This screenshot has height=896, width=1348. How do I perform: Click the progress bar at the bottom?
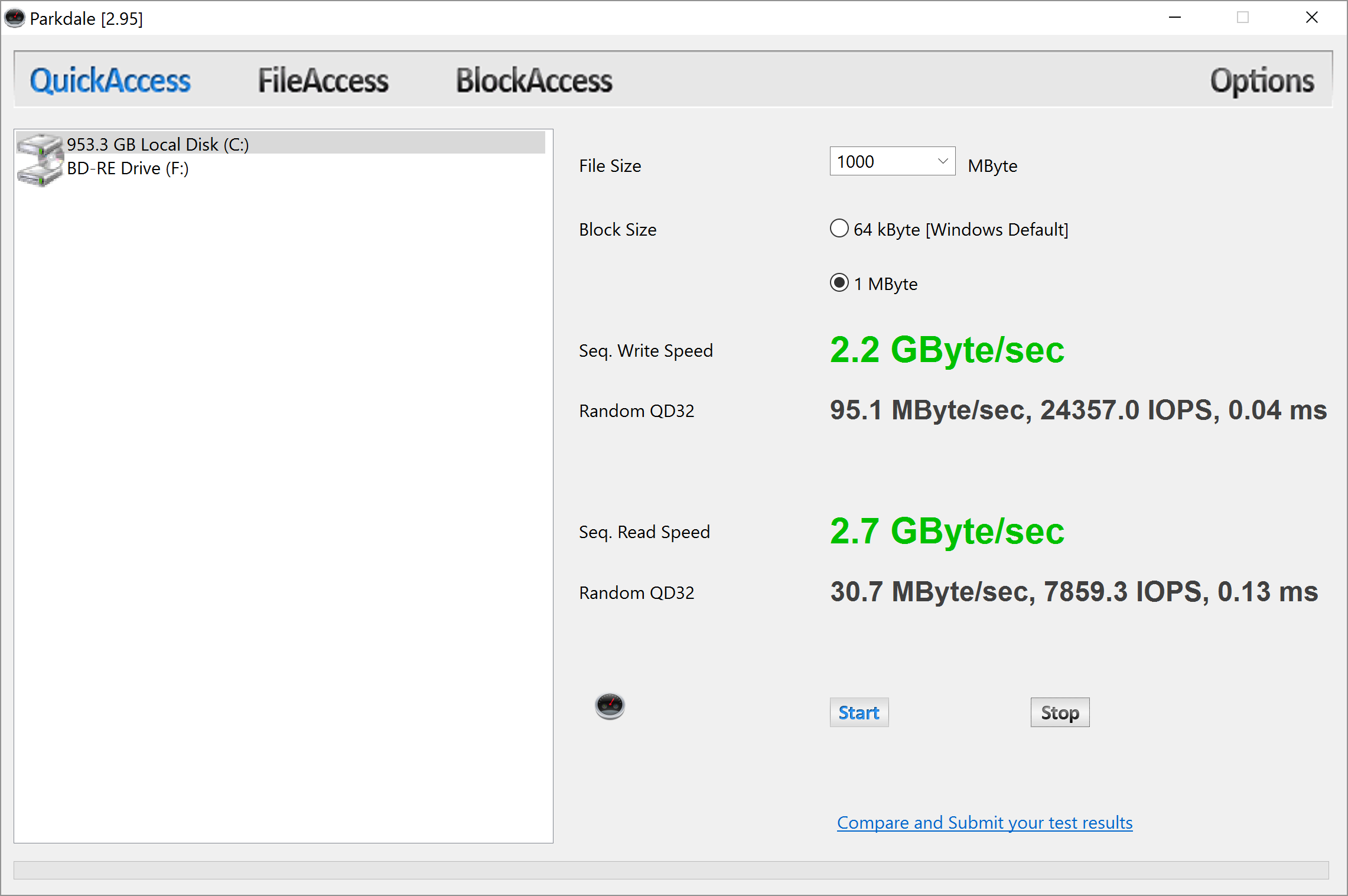pos(670,869)
